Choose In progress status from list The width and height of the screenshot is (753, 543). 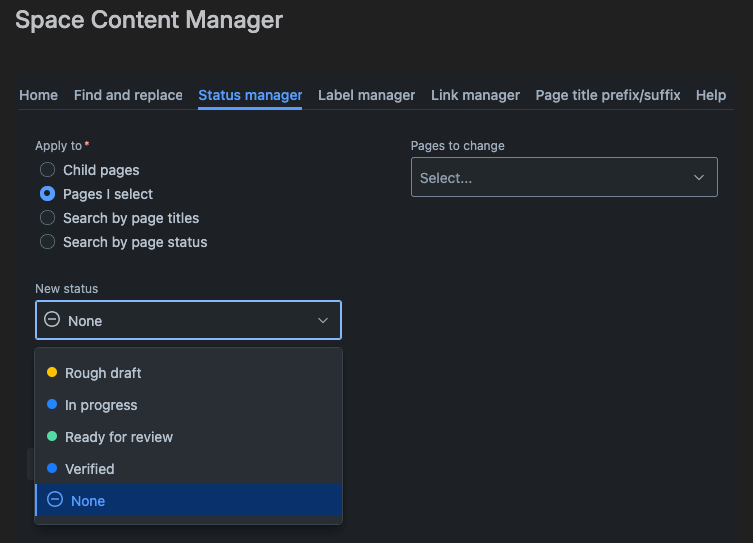pos(188,405)
